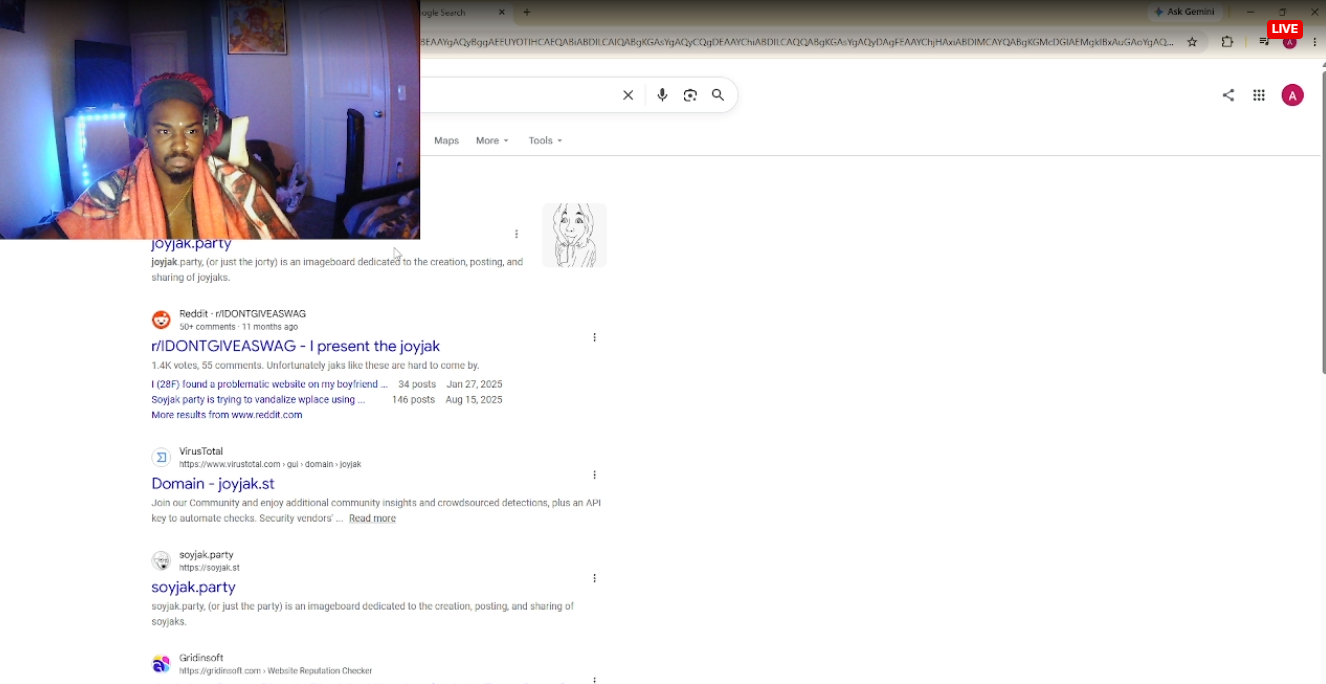The image size is (1326, 684).
Task: Click the share icon near the apps grid
Action: [1228, 95]
